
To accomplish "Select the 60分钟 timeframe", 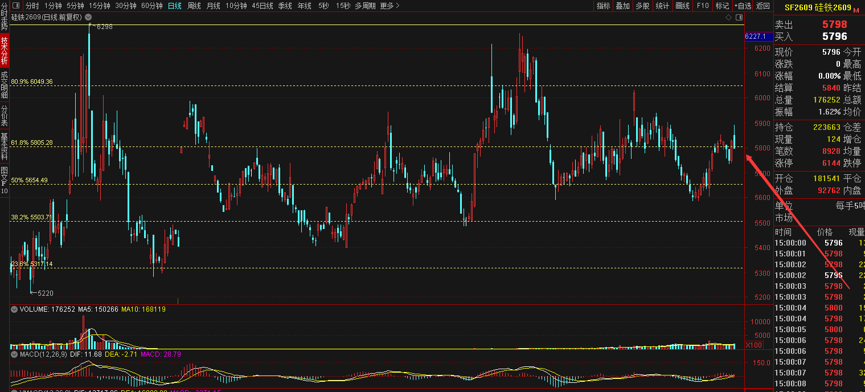I will 152,6.
